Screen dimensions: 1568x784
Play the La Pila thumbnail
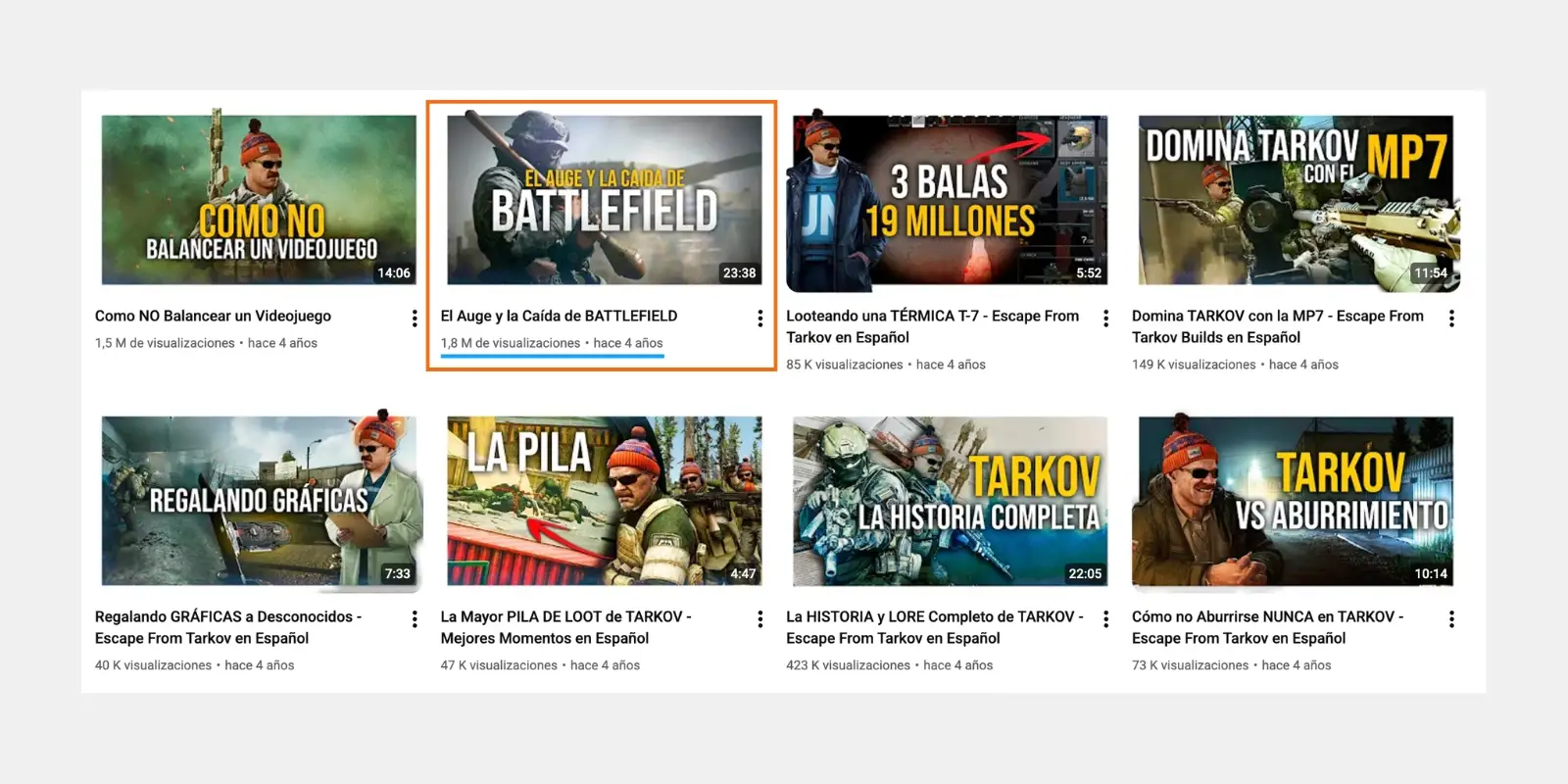(x=605, y=501)
